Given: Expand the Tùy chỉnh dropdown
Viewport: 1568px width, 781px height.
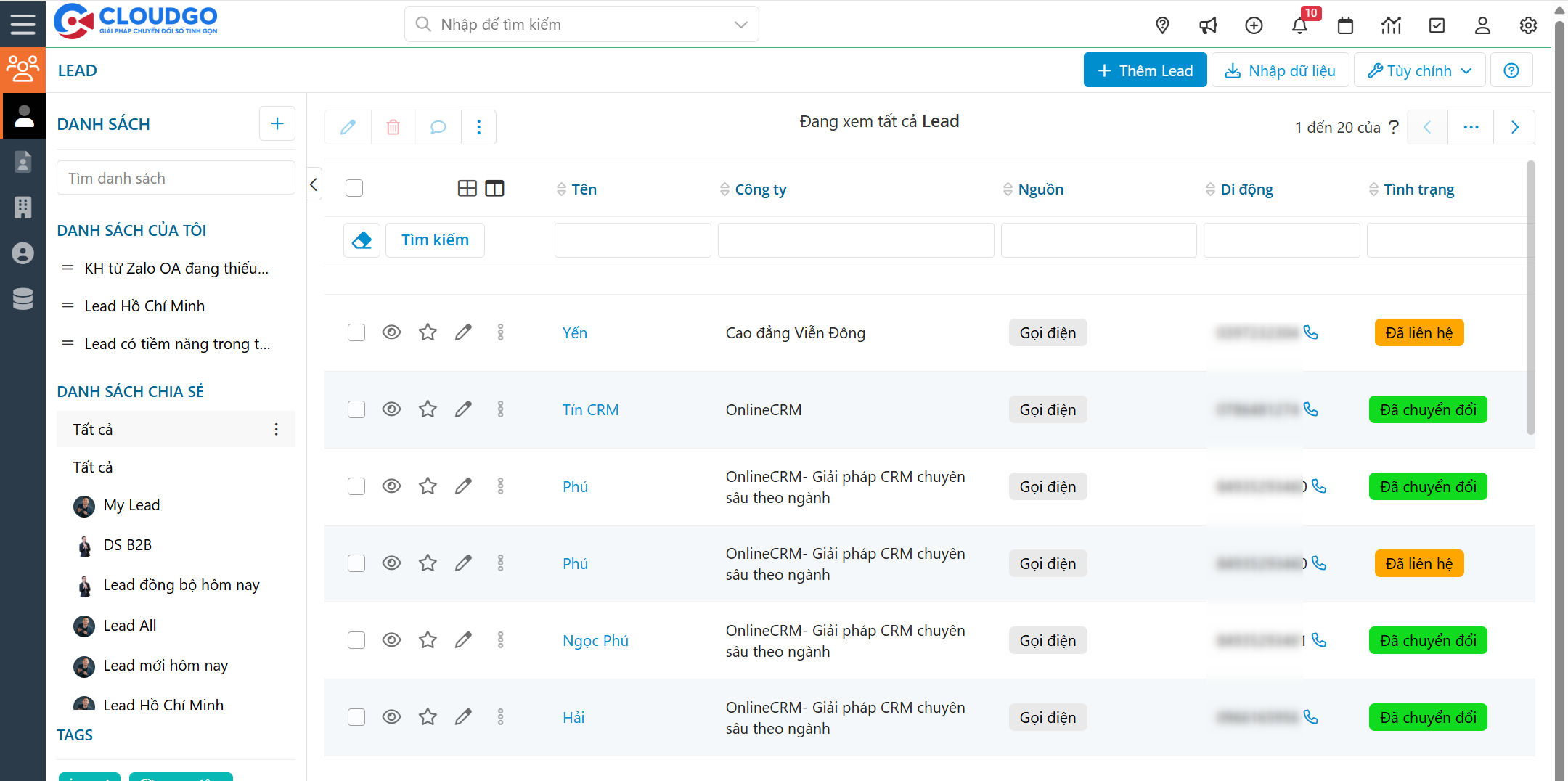Looking at the screenshot, I should pyautogui.click(x=1419, y=70).
